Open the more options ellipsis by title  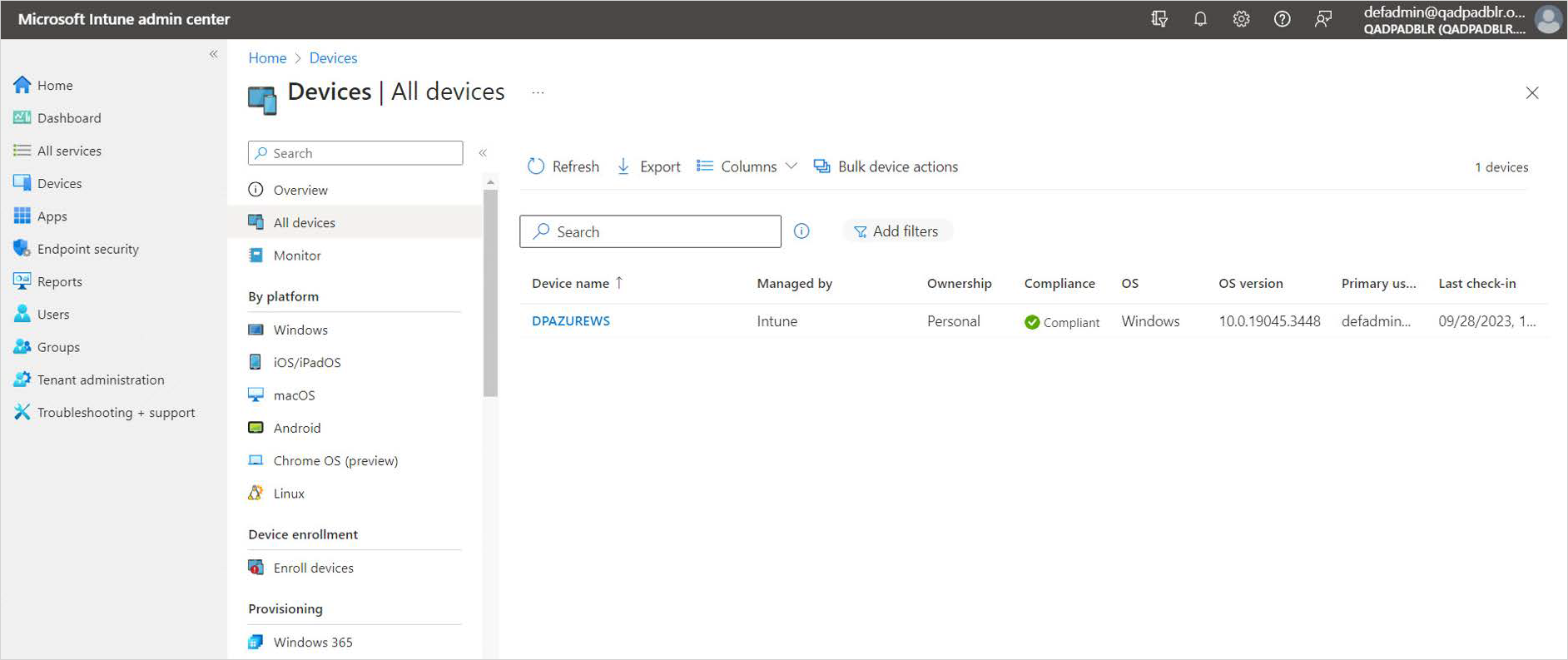[x=538, y=92]
